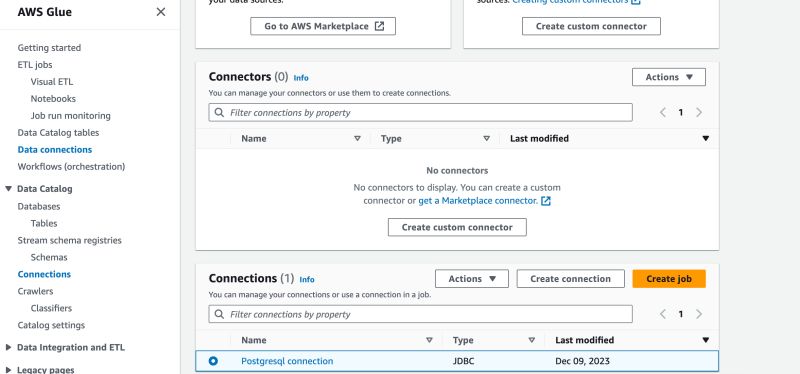Viewport: 800px width, 374px height.
Task: Click page number 1 in Connections pagination
Action: click(x=681, y=314)
